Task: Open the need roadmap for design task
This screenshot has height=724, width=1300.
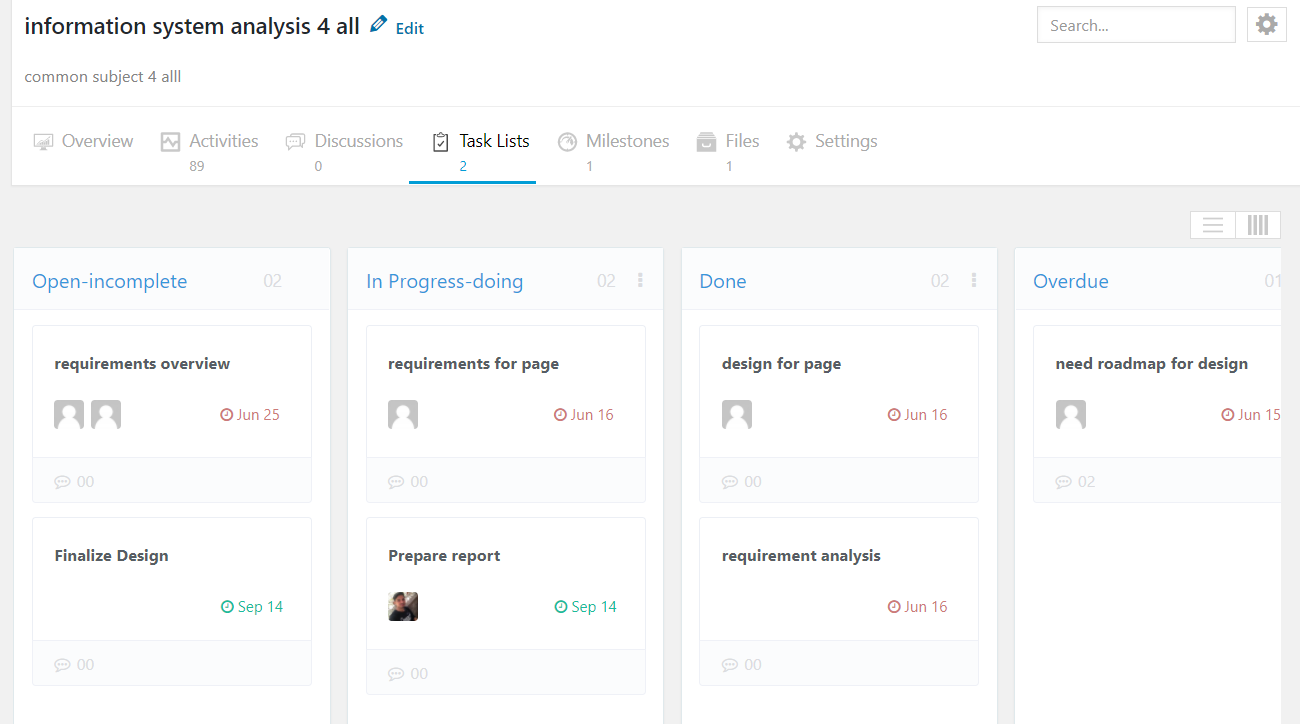Action: click(1152, 364)
